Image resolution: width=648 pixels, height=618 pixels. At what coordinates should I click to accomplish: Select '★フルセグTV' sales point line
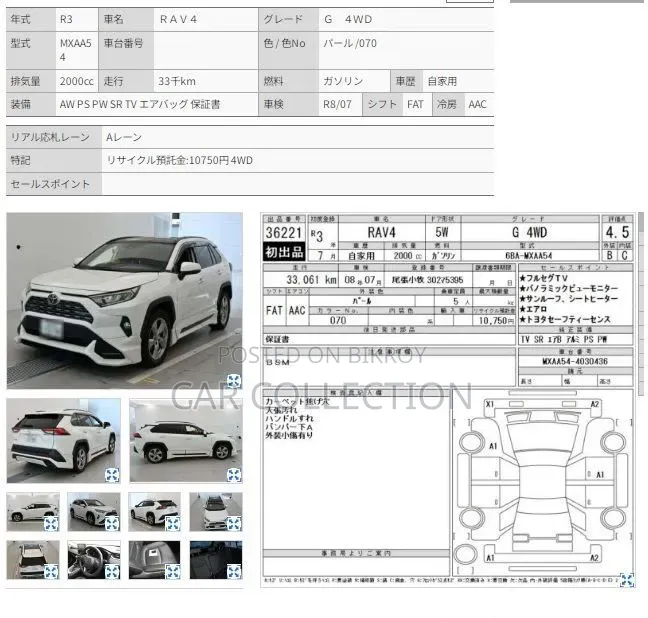[544, 278]
